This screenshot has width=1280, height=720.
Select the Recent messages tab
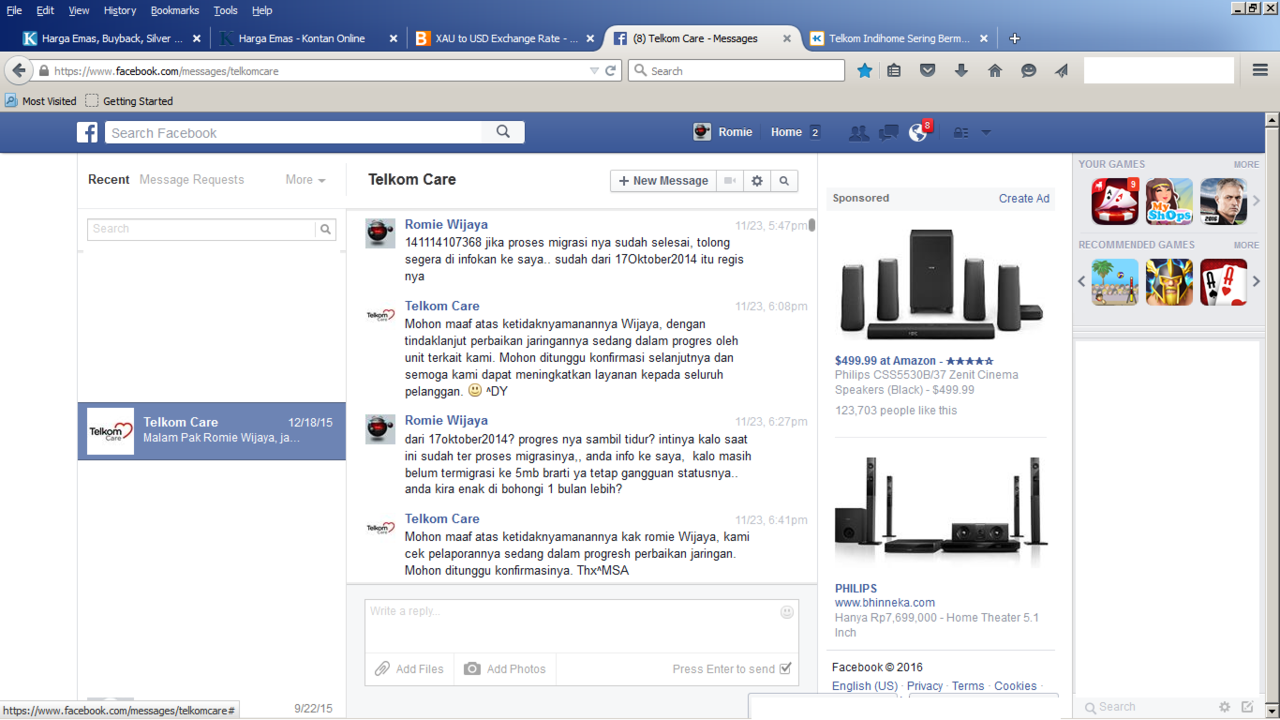pos(109,180)
